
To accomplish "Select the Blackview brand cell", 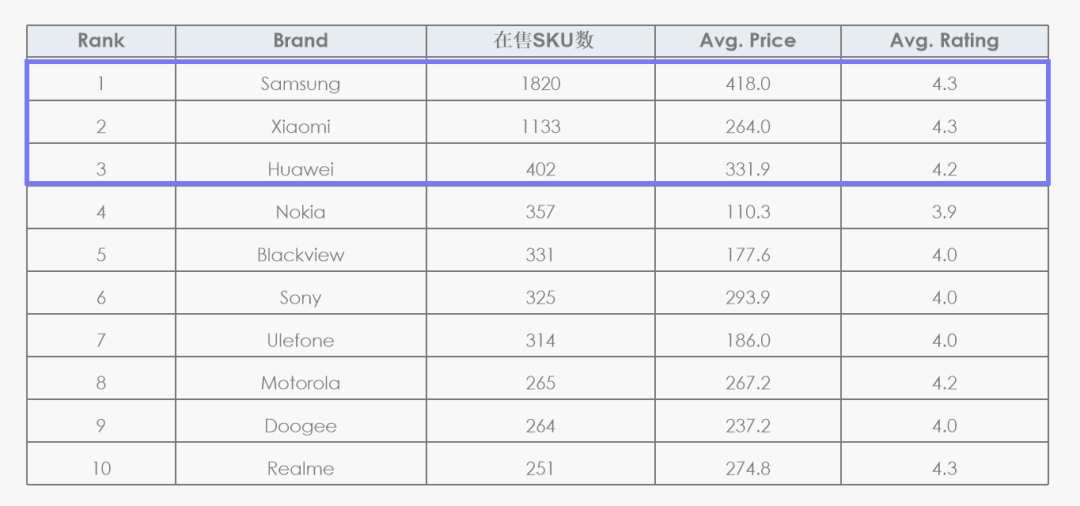I will click(x=301, y=254).
